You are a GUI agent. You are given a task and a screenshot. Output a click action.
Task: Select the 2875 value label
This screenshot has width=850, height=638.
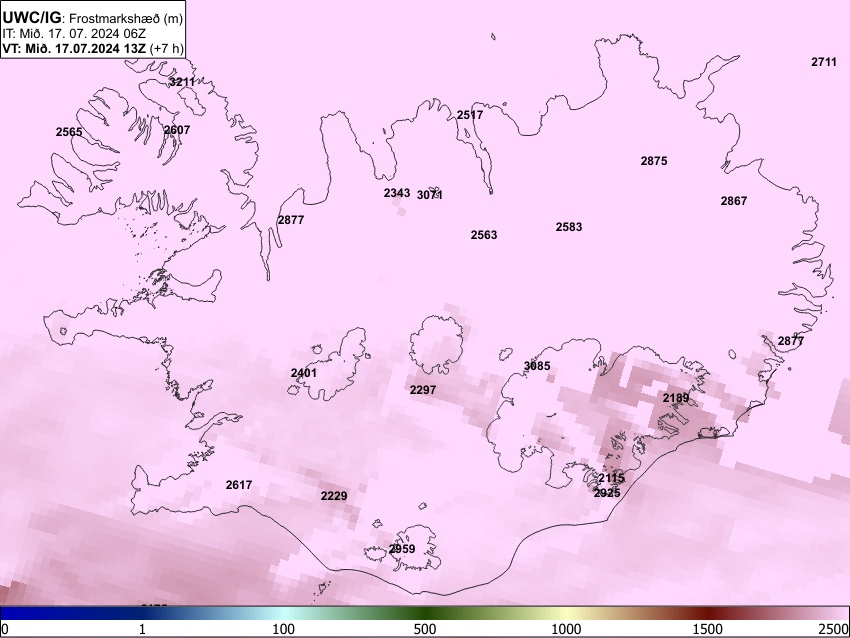click(x=654, y=161)
